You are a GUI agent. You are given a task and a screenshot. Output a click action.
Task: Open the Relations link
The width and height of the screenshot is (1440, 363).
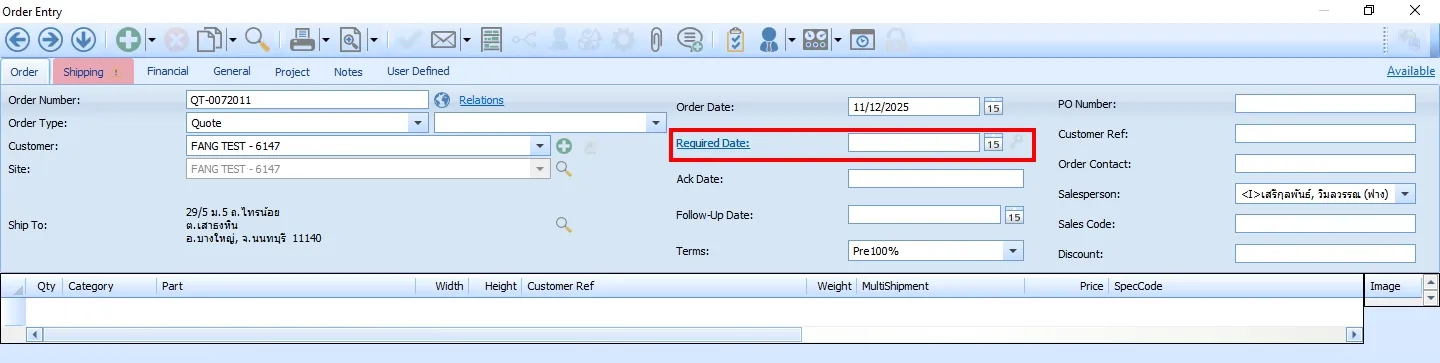(481, 100)
